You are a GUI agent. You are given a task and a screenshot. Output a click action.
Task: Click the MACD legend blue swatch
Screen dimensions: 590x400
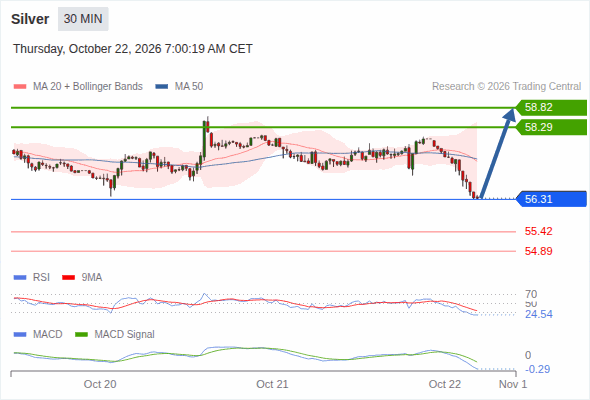20,335
